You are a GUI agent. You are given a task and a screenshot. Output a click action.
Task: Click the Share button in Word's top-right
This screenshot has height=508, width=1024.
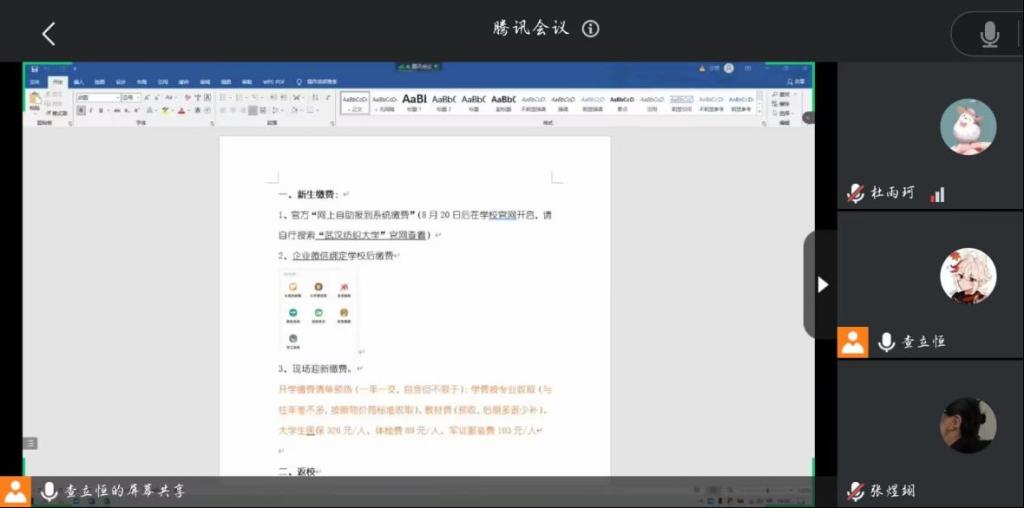[x=795, y=81]
